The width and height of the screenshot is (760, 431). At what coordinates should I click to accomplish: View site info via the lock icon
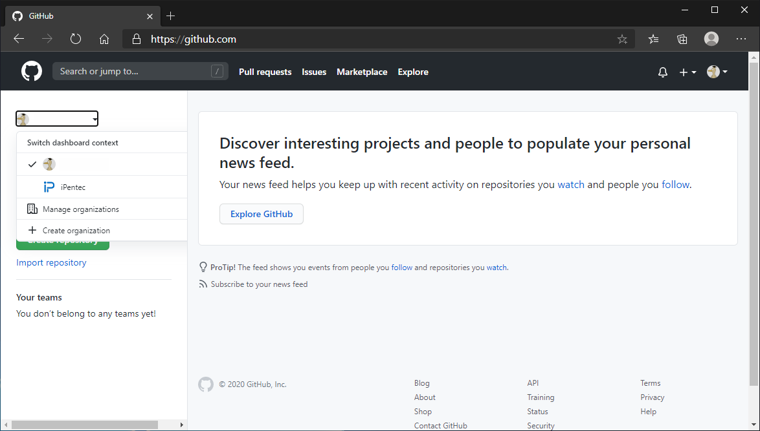click(137, 39)
